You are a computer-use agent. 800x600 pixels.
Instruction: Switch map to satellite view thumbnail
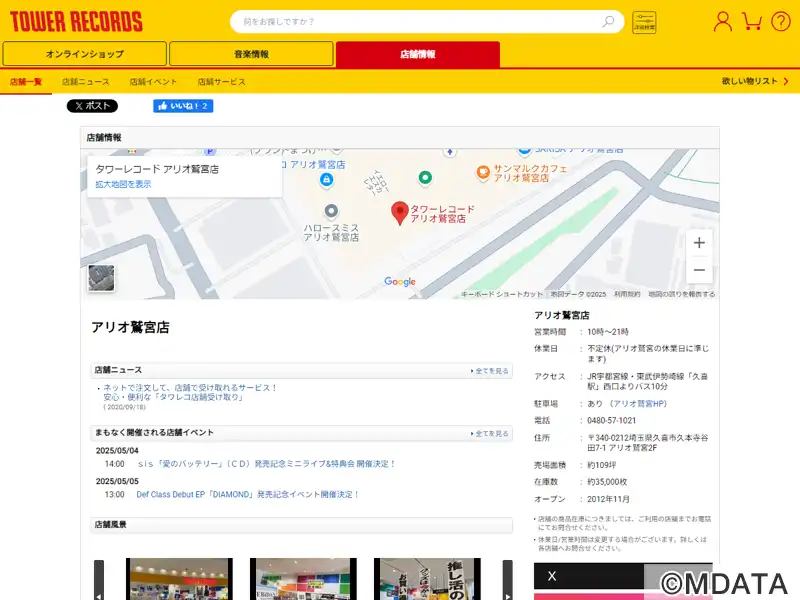point(101,278)
